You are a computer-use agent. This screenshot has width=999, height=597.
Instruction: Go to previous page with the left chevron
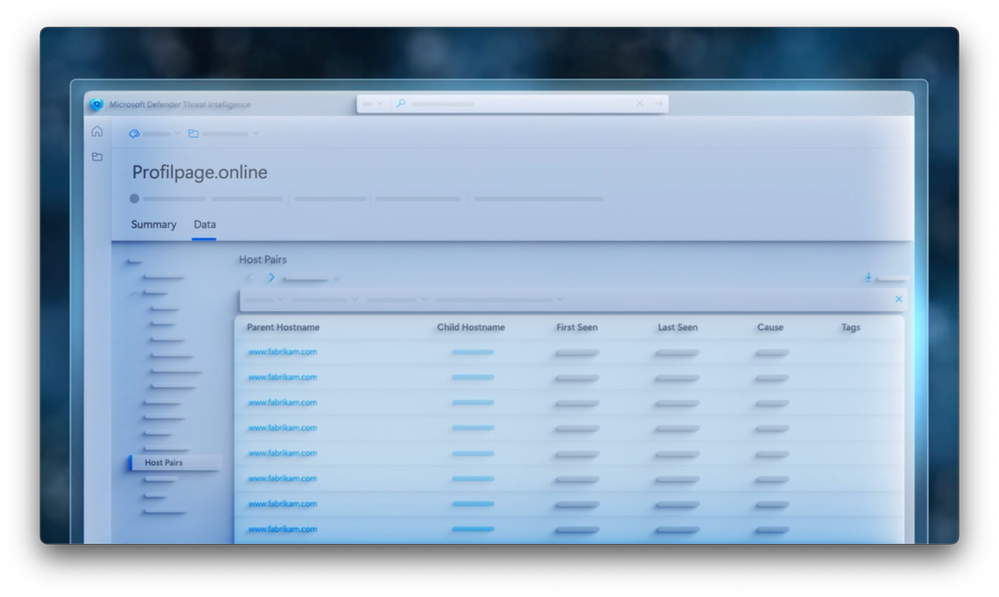point(249,278)
